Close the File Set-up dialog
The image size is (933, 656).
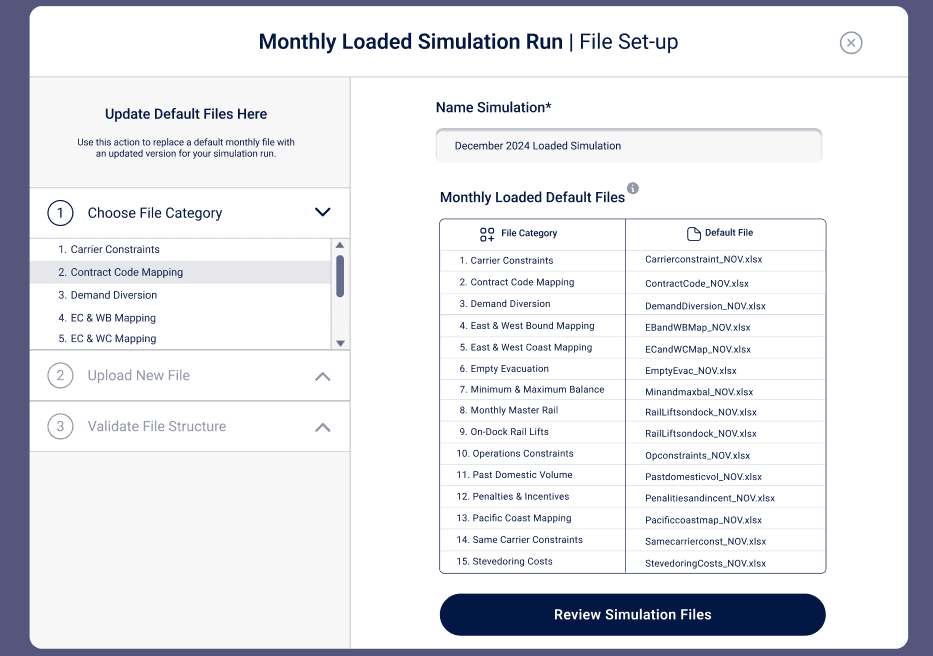point(851,43)
